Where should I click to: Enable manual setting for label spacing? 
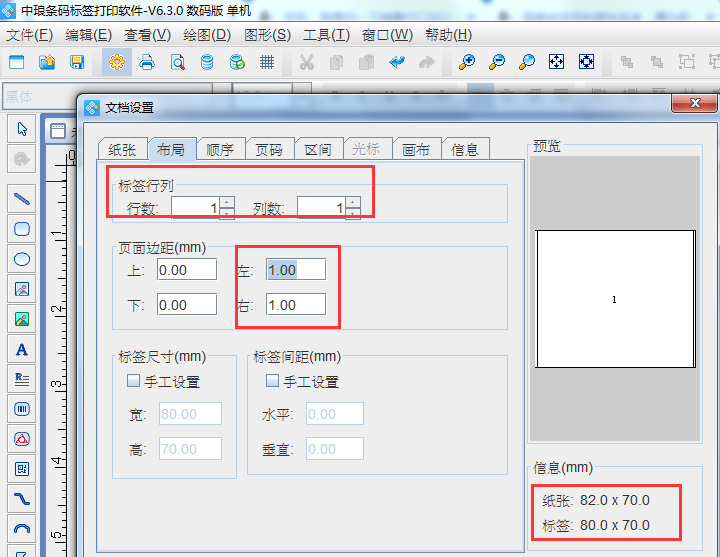point(272,381)
